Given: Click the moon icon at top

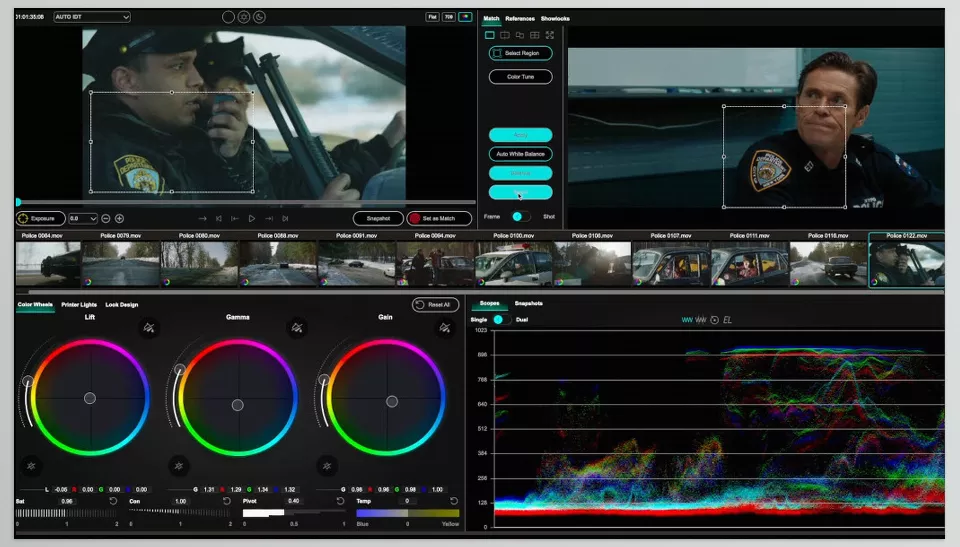Looking at the screenshot, I should tap(260, 17).
